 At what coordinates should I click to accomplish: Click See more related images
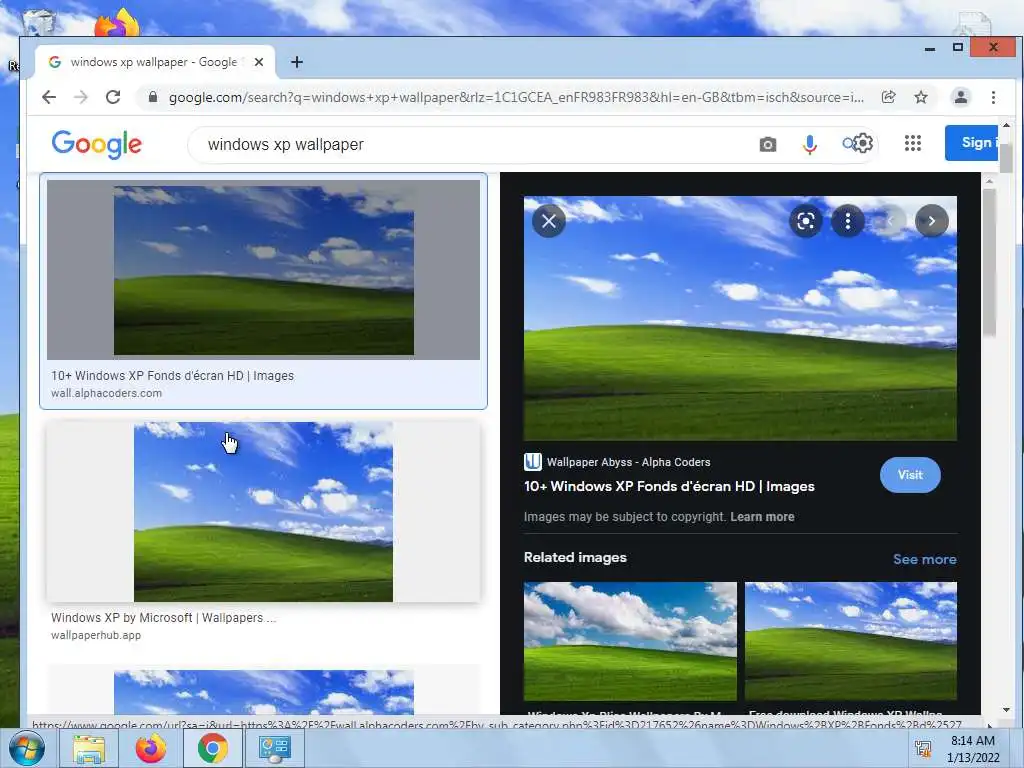click(925, 559)
